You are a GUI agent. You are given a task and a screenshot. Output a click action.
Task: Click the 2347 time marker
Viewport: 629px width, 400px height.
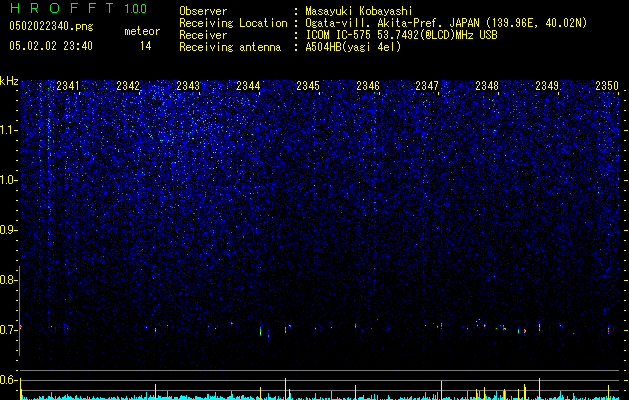pyautogui.click(x=427, y=86)
